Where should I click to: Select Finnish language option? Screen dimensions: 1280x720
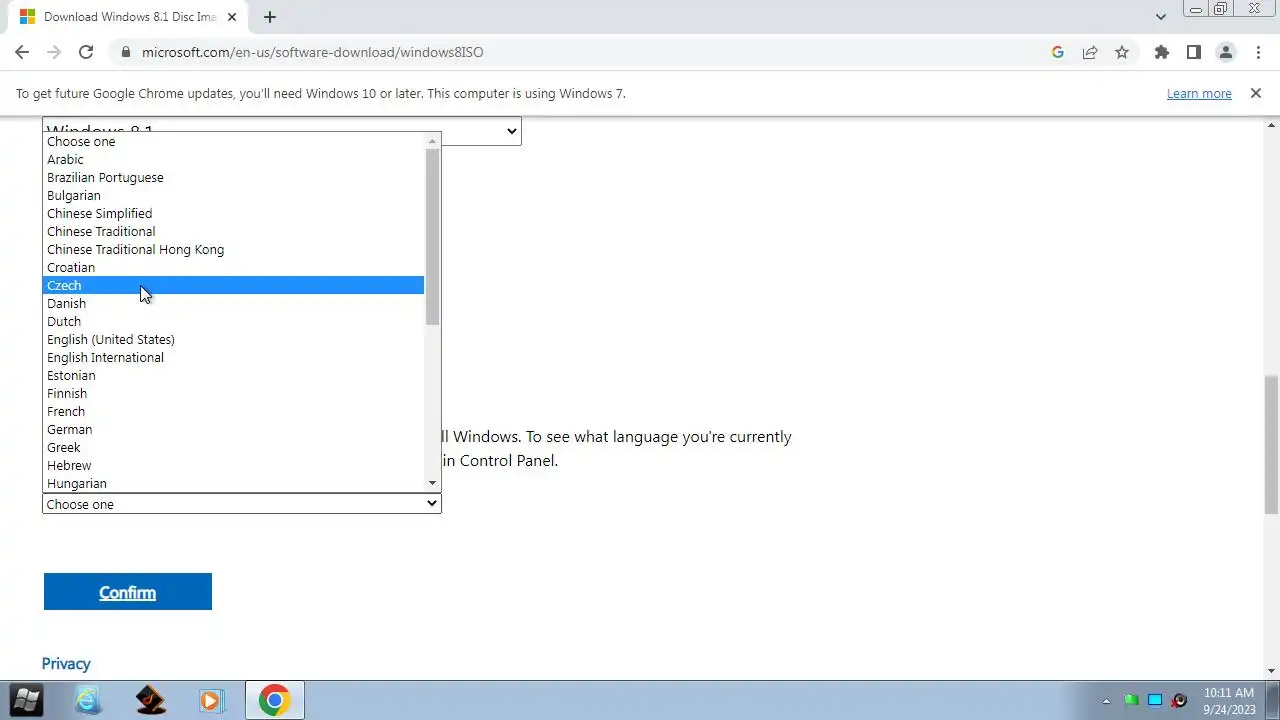coord(235,393)
